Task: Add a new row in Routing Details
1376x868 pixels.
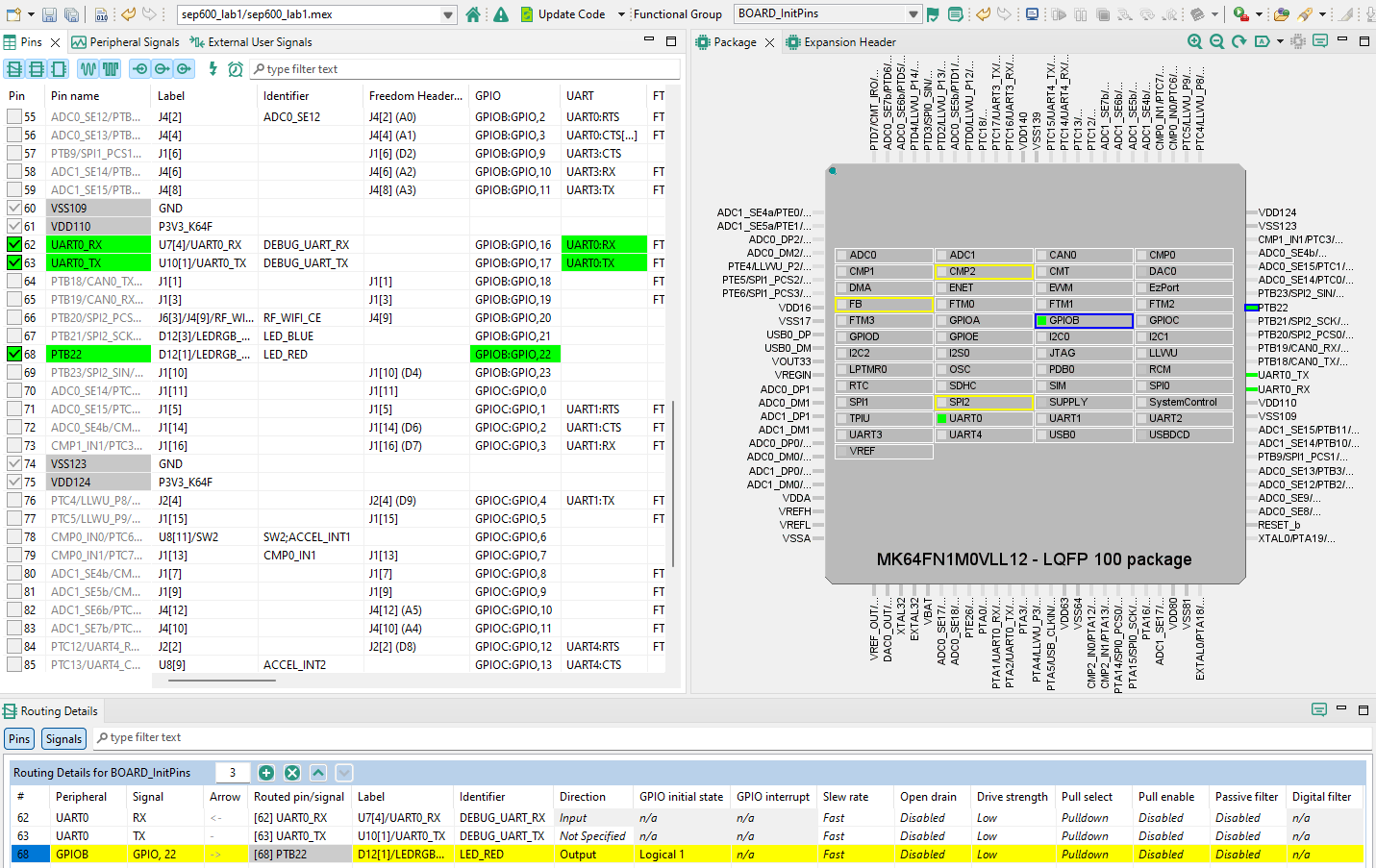Action: pos(266,772)
